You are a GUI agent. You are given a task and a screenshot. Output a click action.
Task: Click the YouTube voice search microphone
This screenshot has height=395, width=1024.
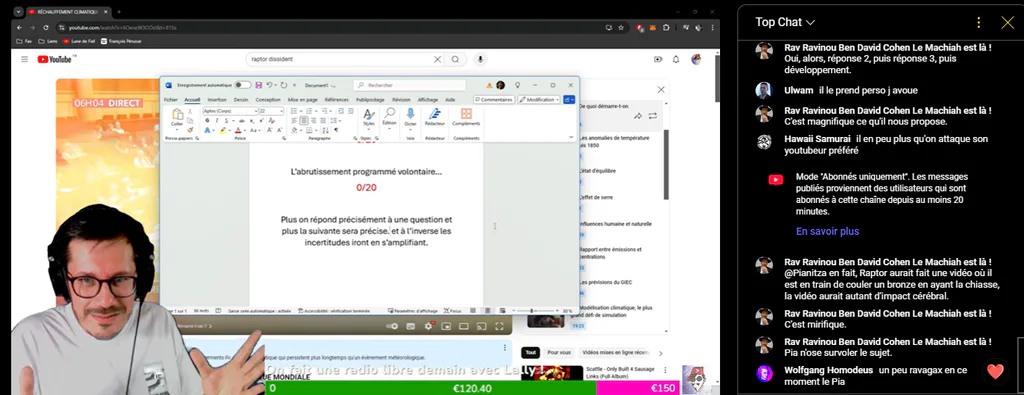[481, 59]
